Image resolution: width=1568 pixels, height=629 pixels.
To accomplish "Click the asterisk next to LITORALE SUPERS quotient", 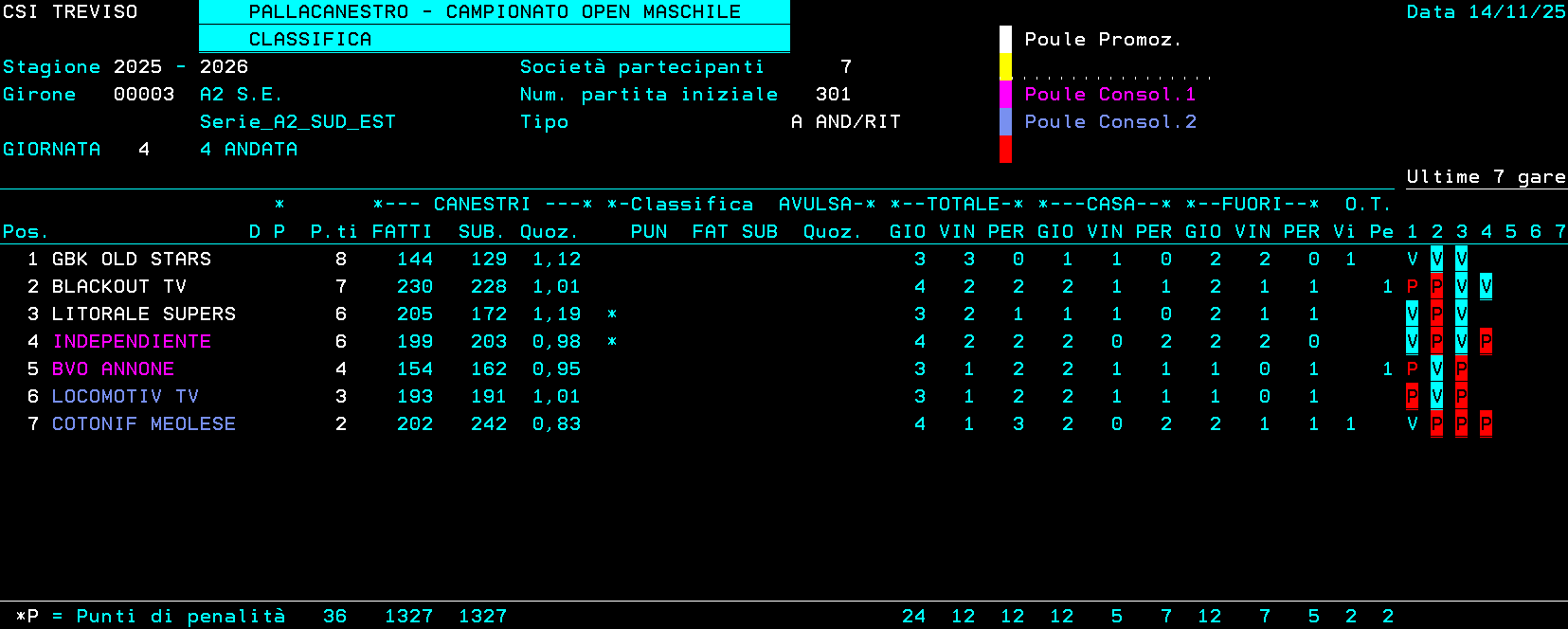I will [612, 314].
